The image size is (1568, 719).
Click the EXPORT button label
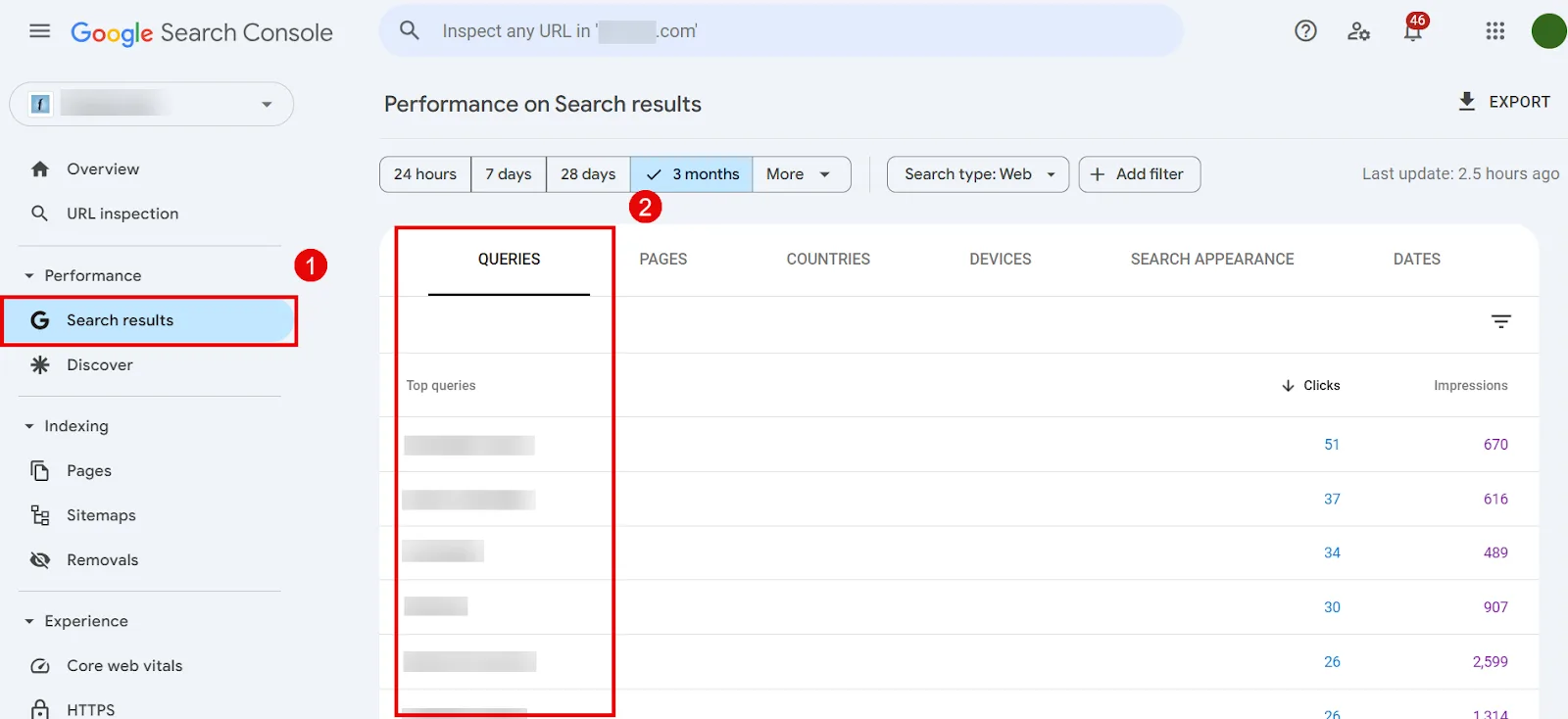(x=1519, y=102)
